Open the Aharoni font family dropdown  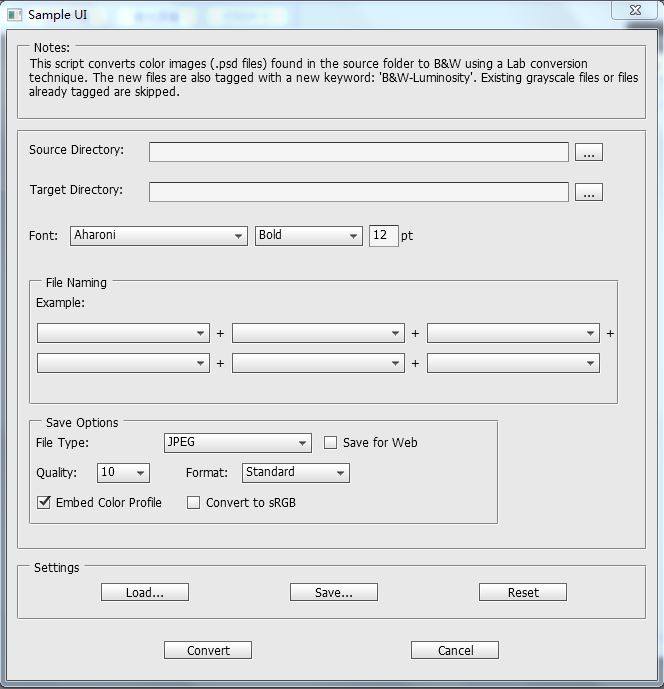158,236
